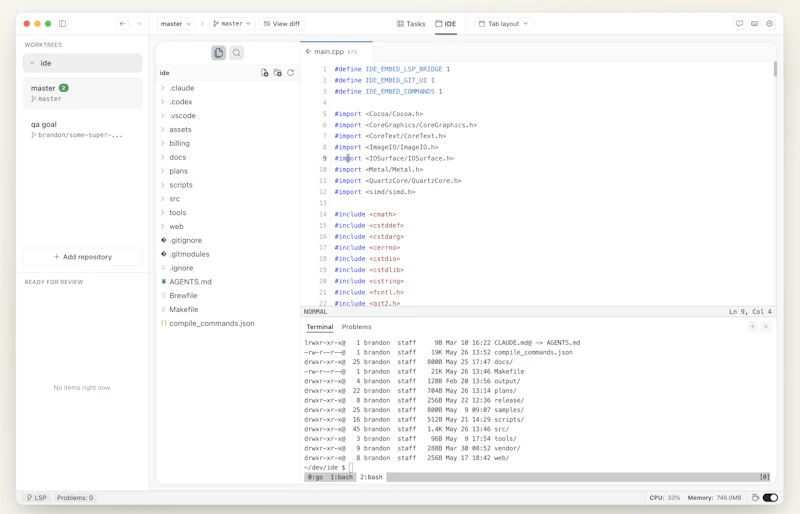This screenshot has width=800, height=514.
Task: Switch to the IDE view
Action: pos(446,23)
